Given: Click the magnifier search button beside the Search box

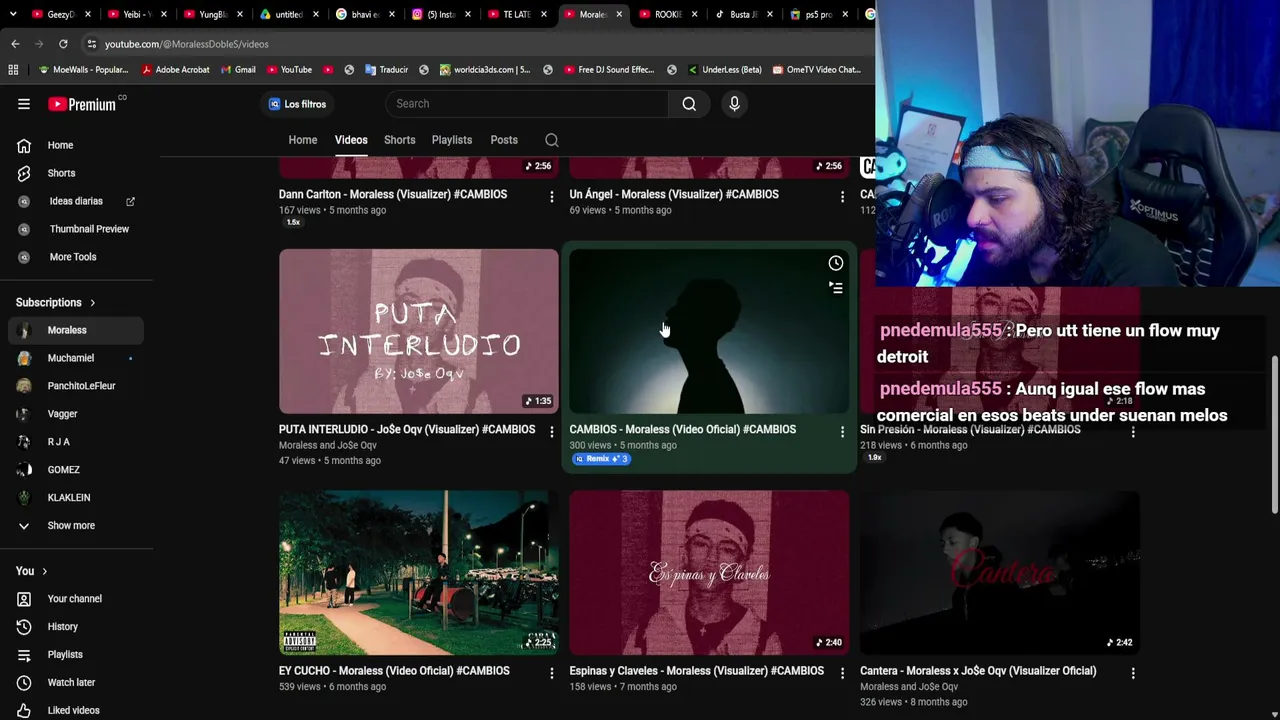Looking at the screenshot, I should [689, 104].
